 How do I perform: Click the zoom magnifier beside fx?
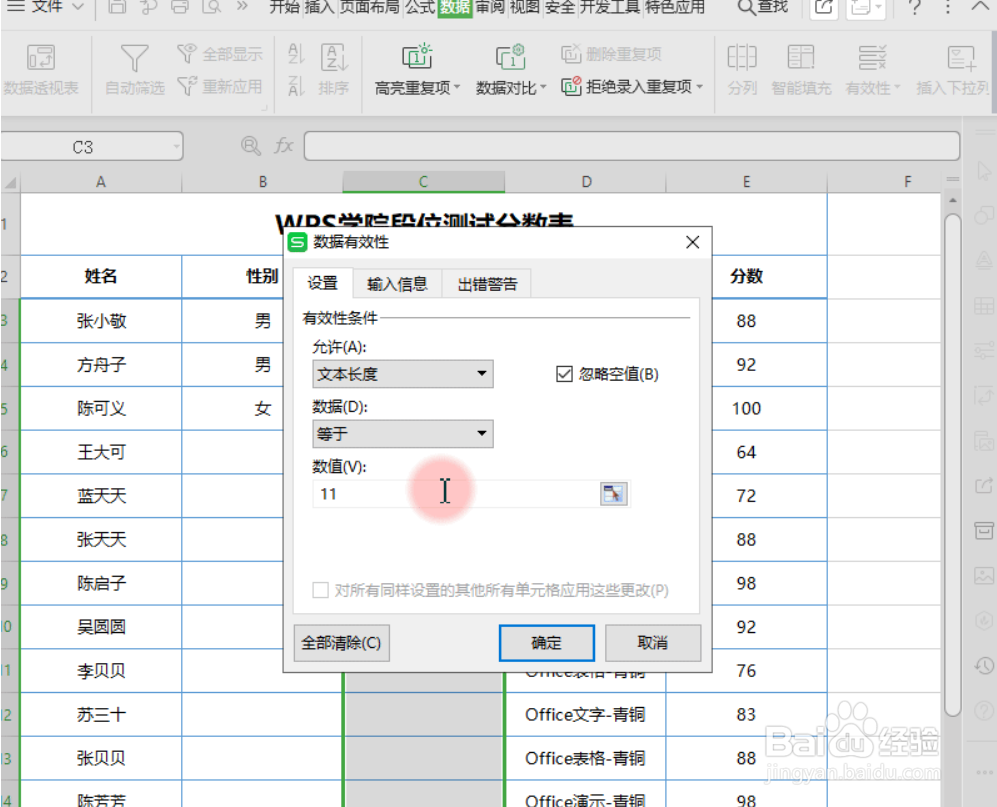251,146
